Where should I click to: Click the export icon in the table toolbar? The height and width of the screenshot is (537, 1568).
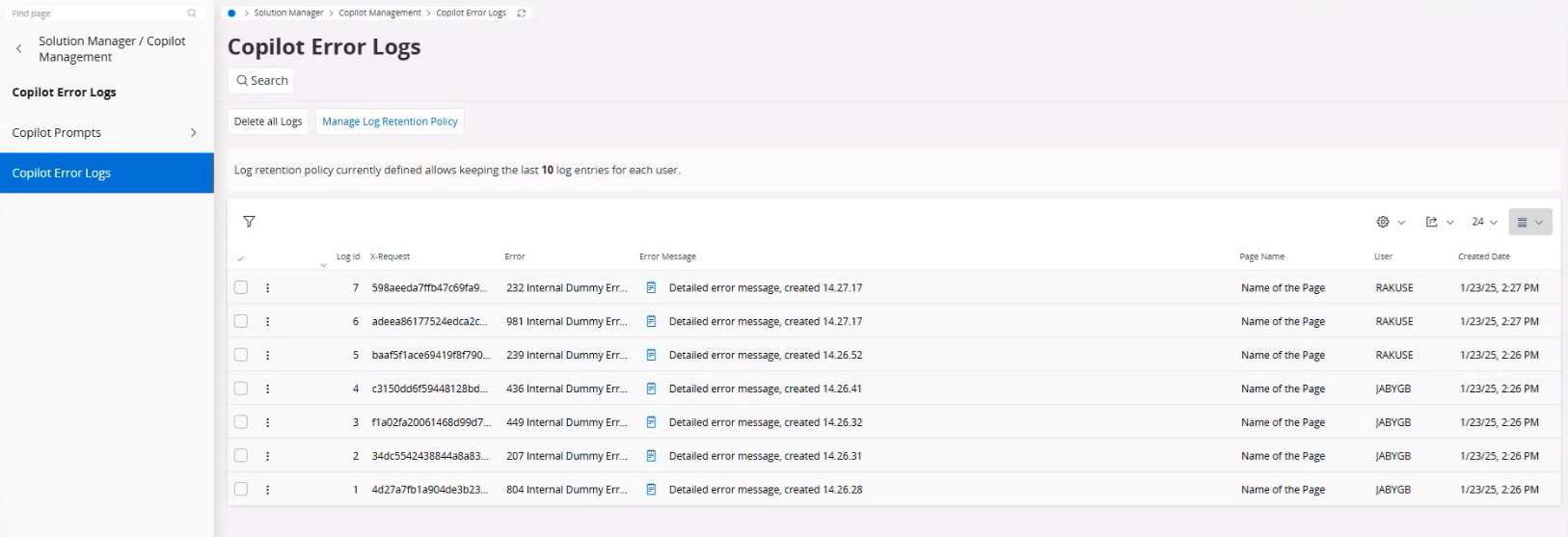click(x=1432, y=222)
